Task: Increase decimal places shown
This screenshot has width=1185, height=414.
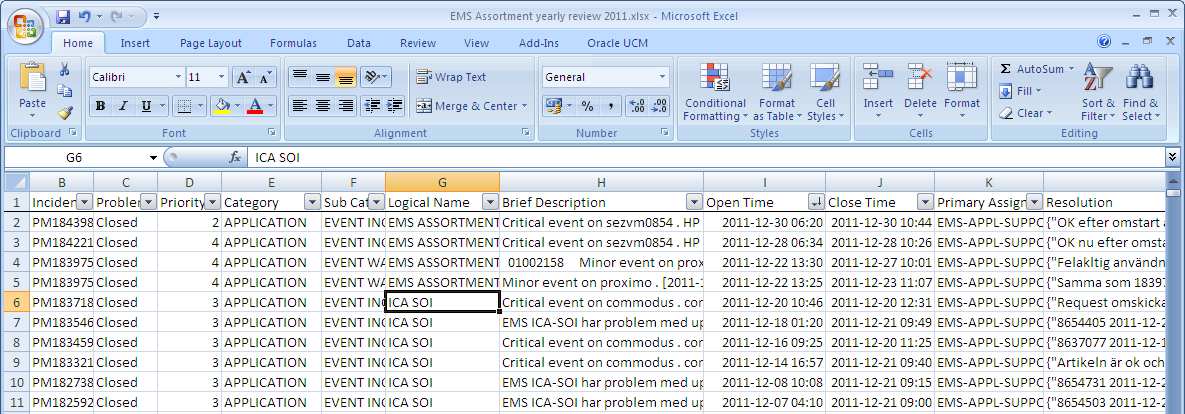Action: 637,106
